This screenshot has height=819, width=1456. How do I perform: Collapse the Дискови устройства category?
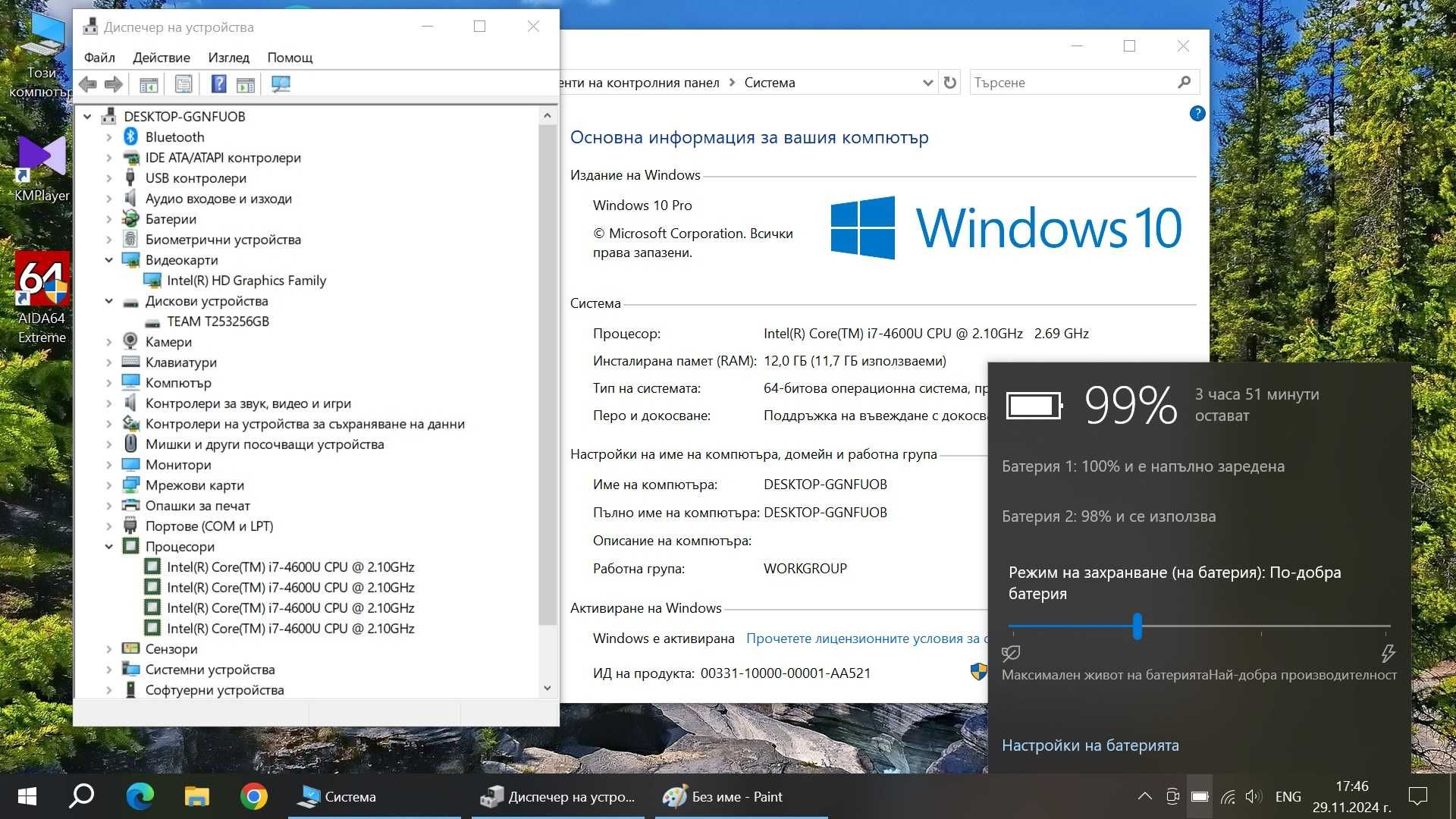click(x=108, y=301)
